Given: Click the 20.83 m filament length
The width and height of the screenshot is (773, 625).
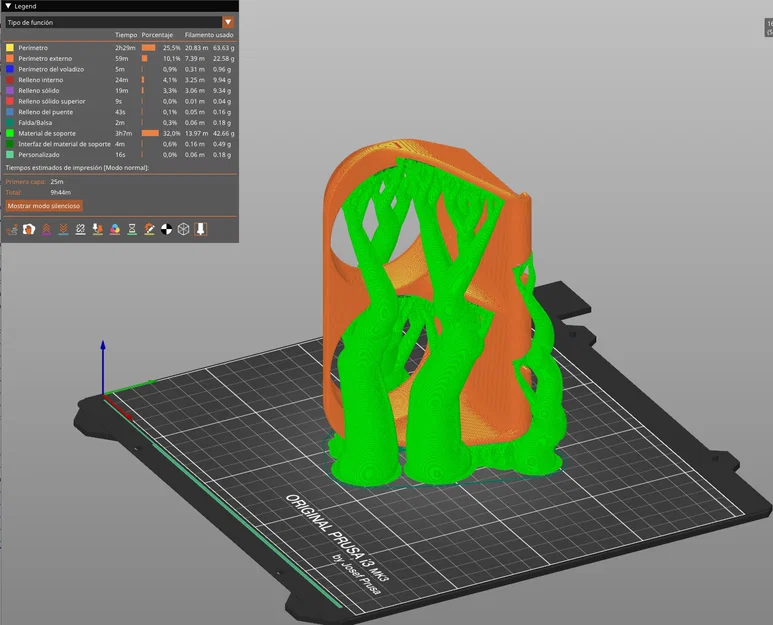Looking at the screenshot, I should click(196, 48).
